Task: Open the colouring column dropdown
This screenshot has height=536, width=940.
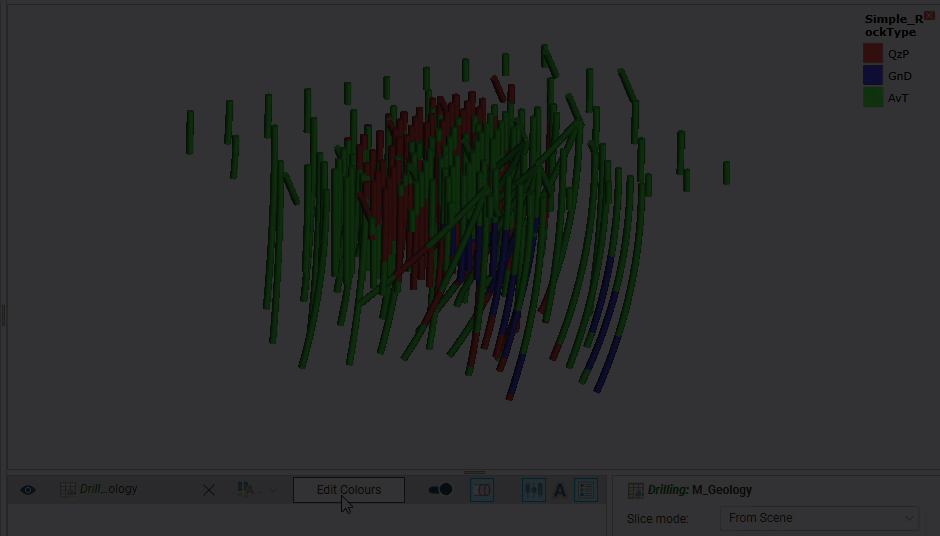Action: 258,490
